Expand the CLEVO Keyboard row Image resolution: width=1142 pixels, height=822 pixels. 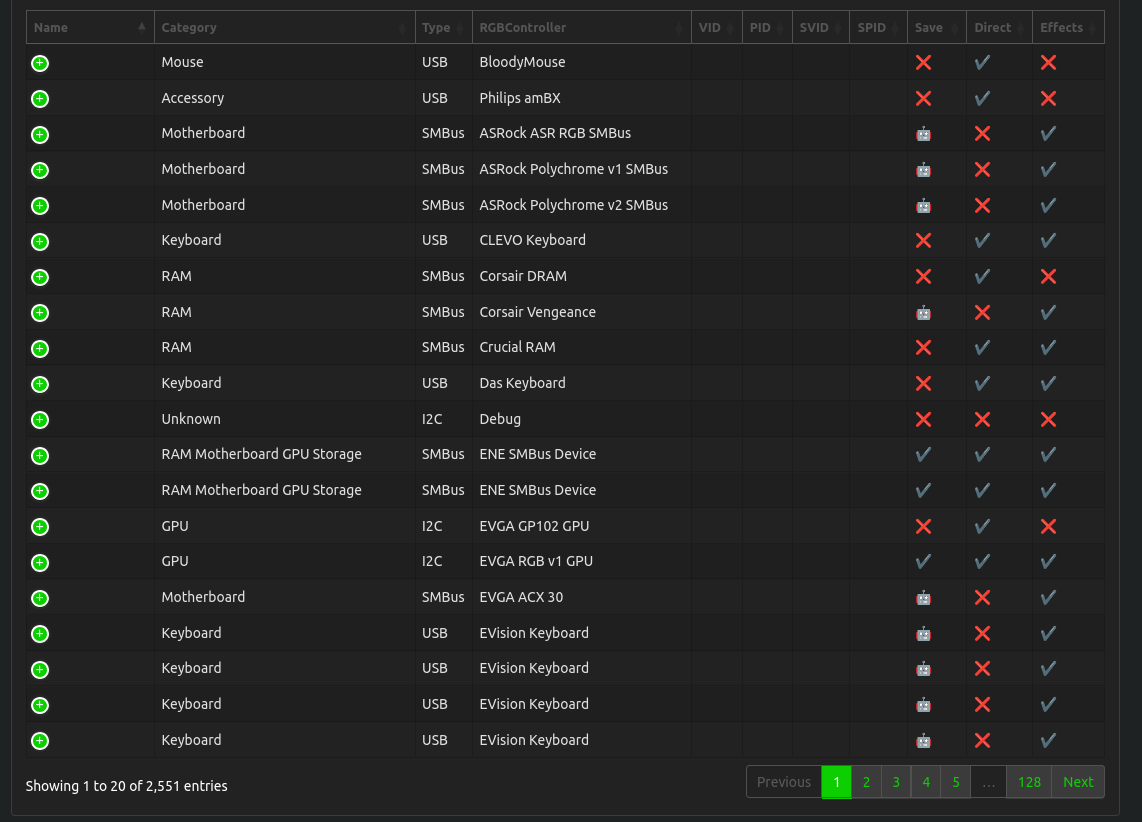click(x=40, y=242)
